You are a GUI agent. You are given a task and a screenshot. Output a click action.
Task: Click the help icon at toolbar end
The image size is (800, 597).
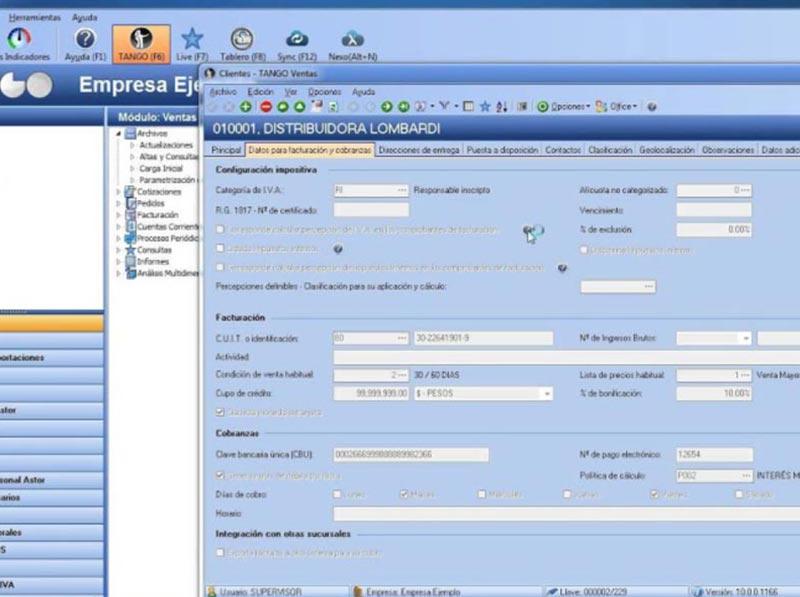click(652, 107)
